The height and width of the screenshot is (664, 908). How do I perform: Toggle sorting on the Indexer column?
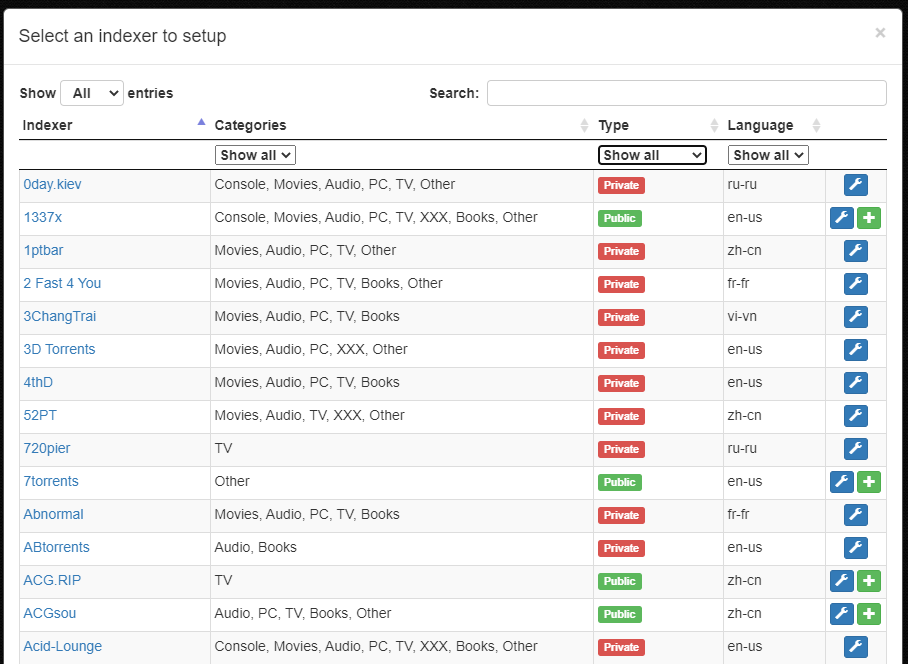click(x=110, y=125)
